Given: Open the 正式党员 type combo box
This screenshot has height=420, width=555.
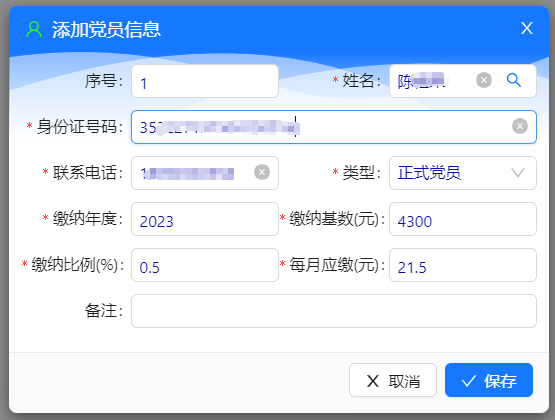Looking at the screenshot, I should tap(463, 173).
